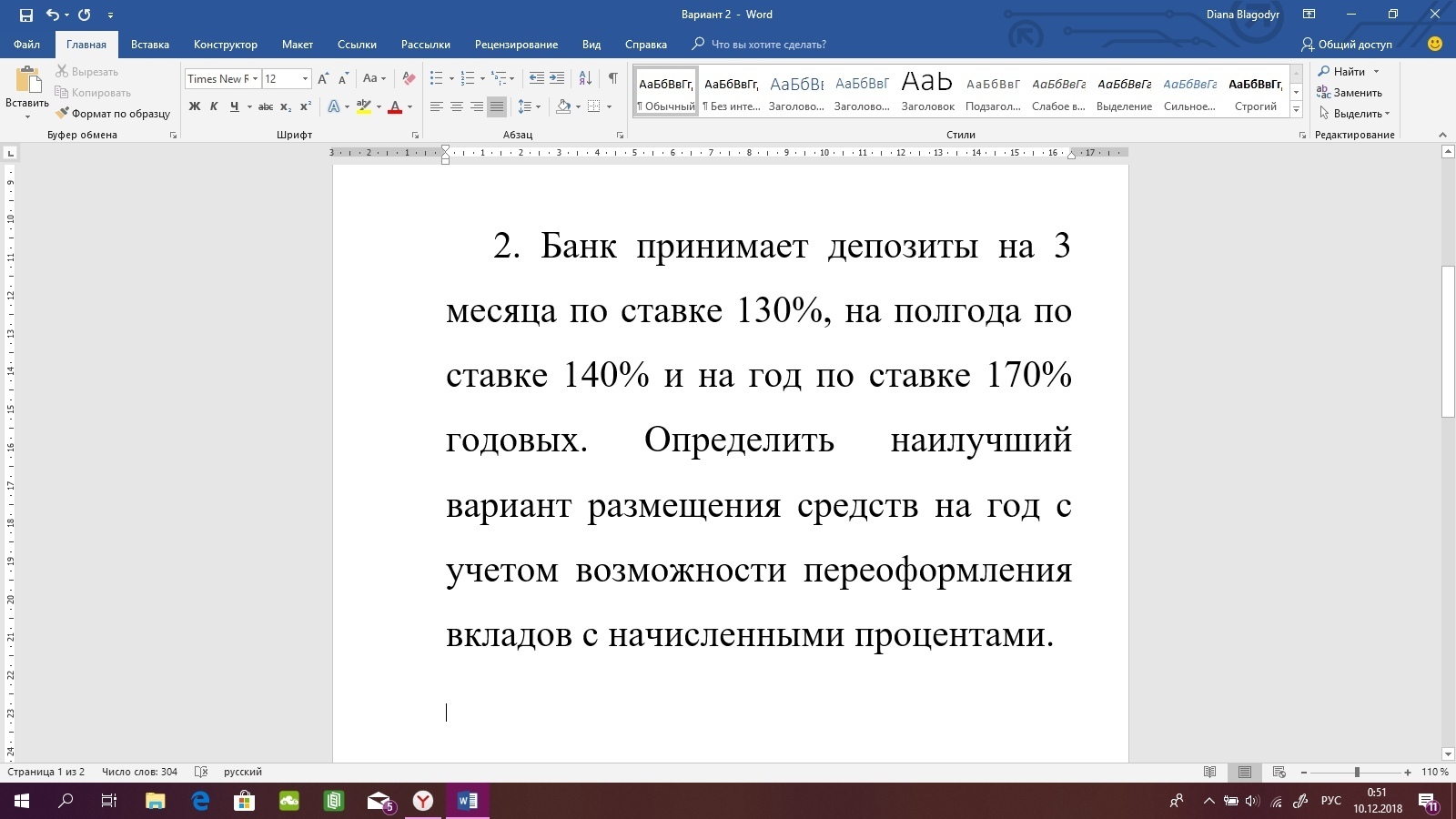Click the Format Painter brush icon

62,114
